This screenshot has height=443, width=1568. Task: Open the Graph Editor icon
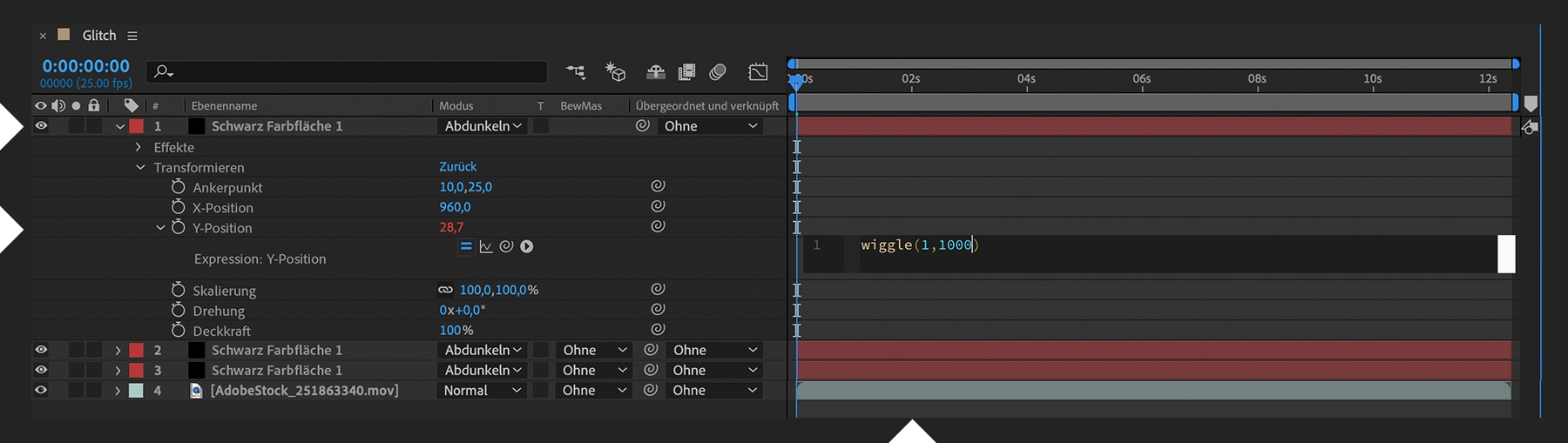(x=758, y=72)
